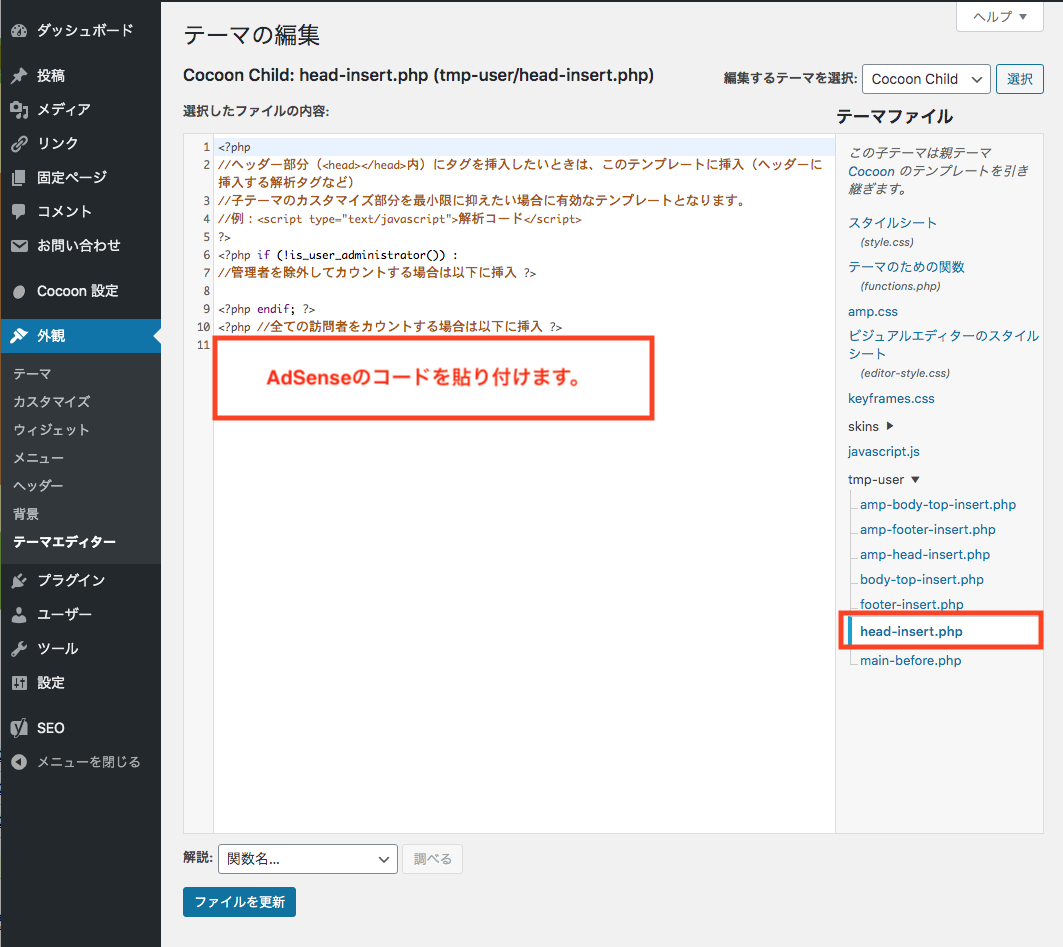Open the 投稿 menu
This screenshot has width=1063, height=947.
(x=51, y=75)
